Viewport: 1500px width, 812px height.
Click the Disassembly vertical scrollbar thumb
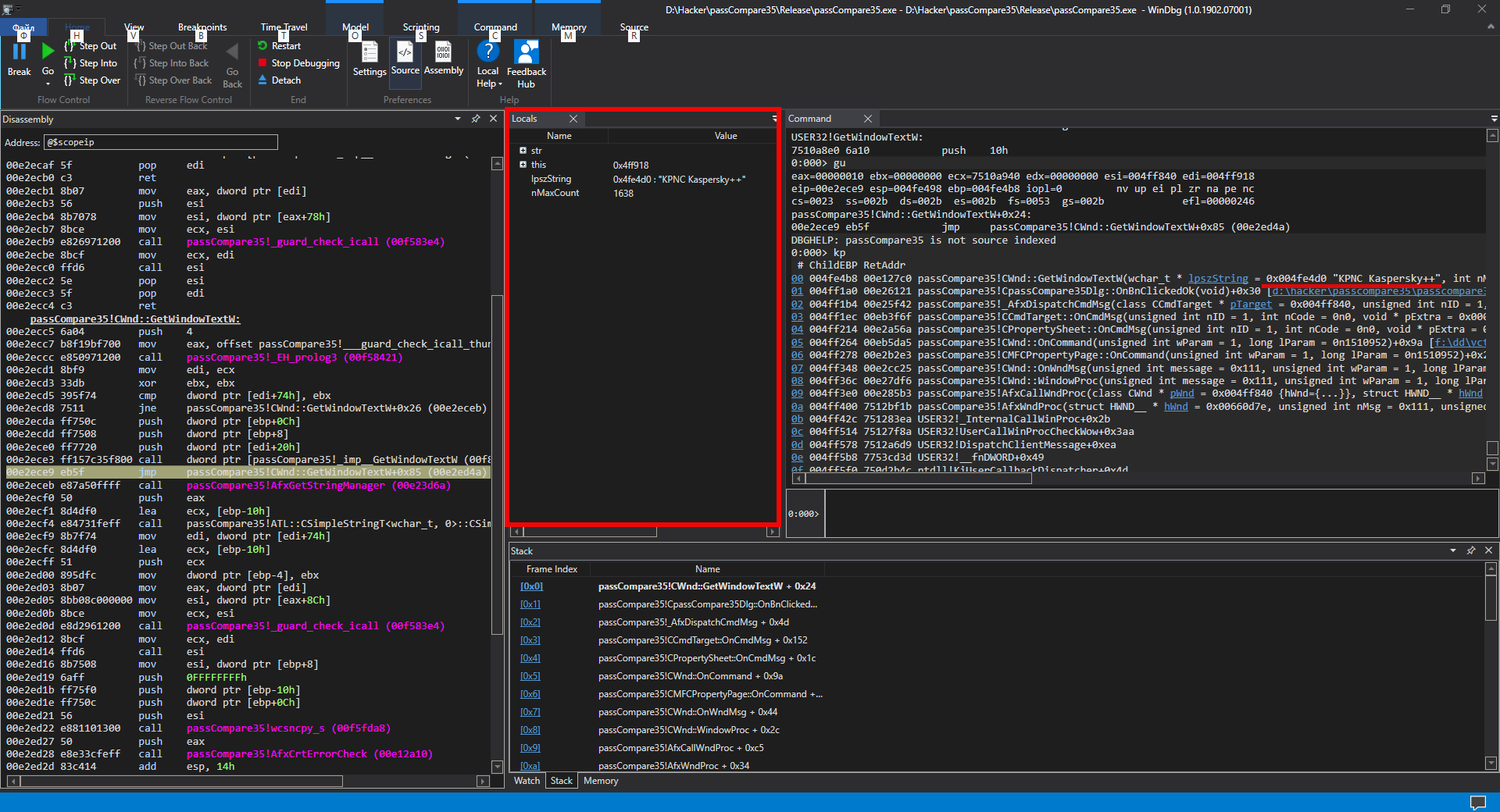coord(497,465)
